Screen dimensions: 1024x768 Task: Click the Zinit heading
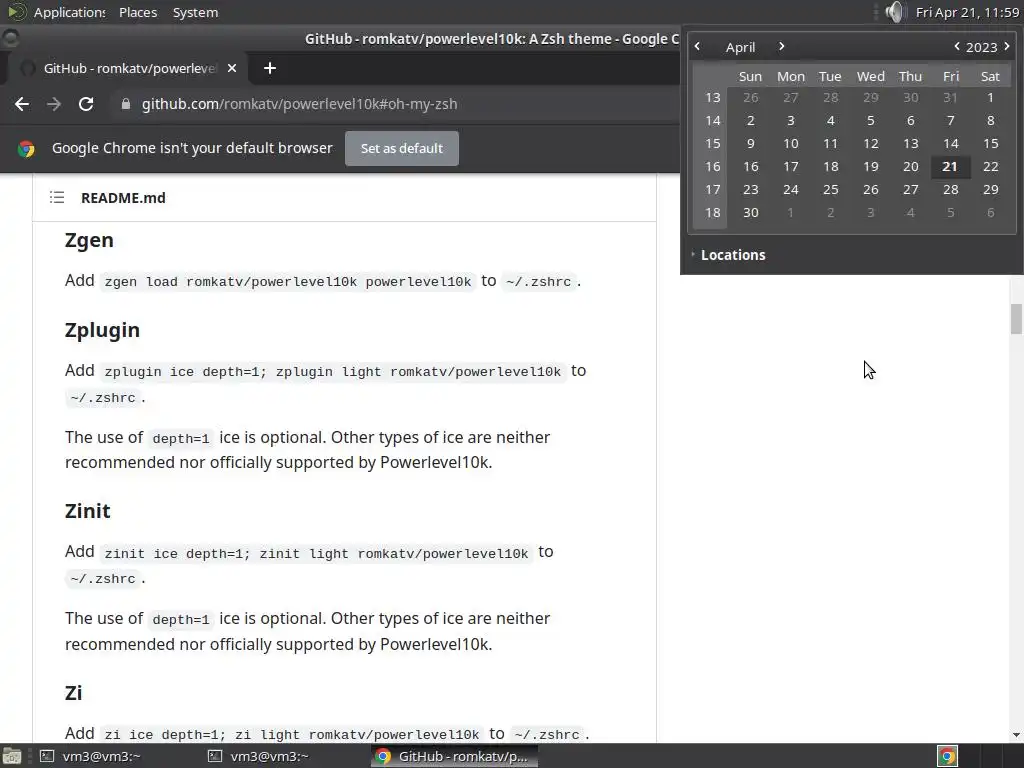88,511
